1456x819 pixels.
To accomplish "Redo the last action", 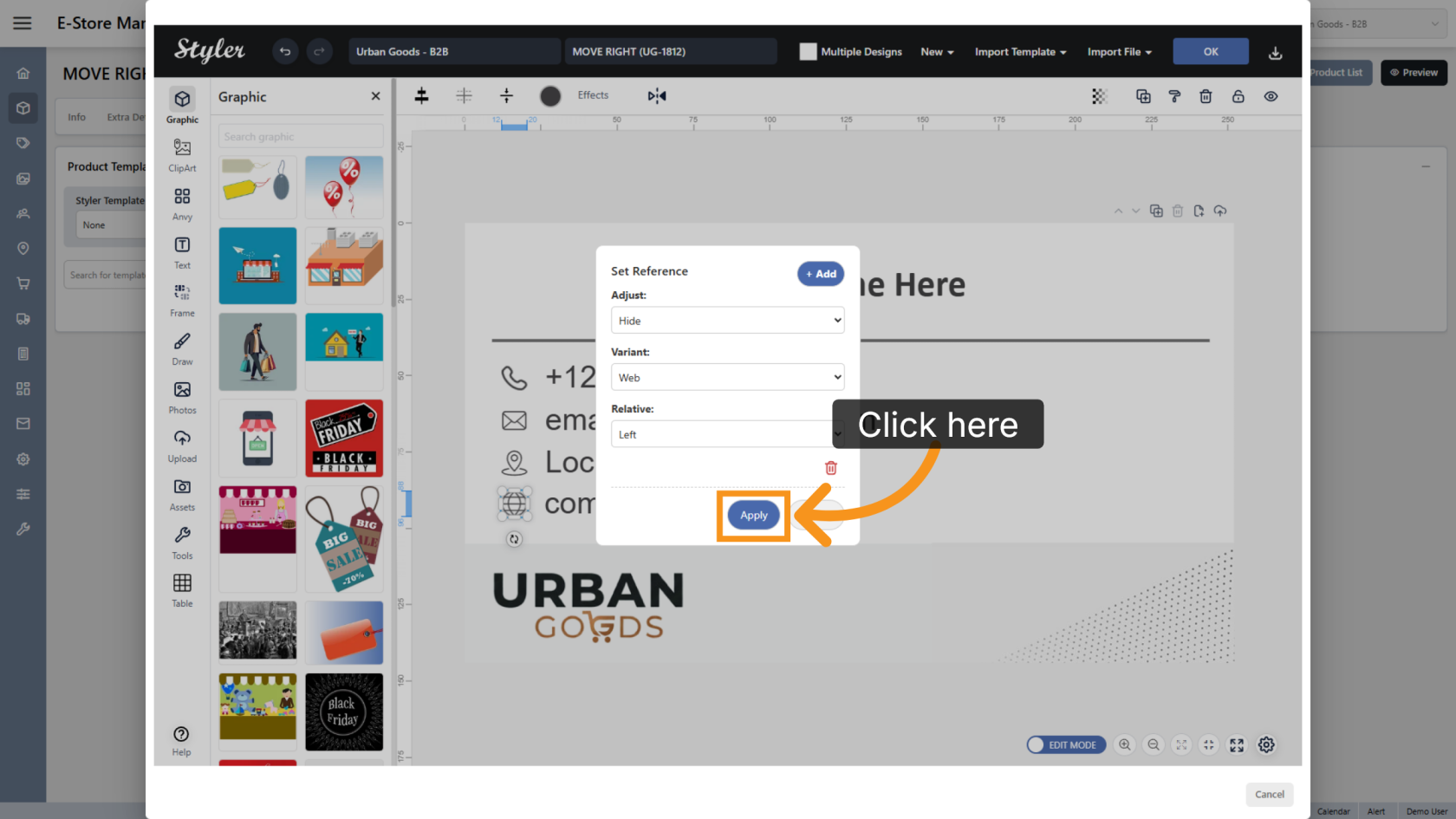I will pyautogui.click(x=319, y=52).
